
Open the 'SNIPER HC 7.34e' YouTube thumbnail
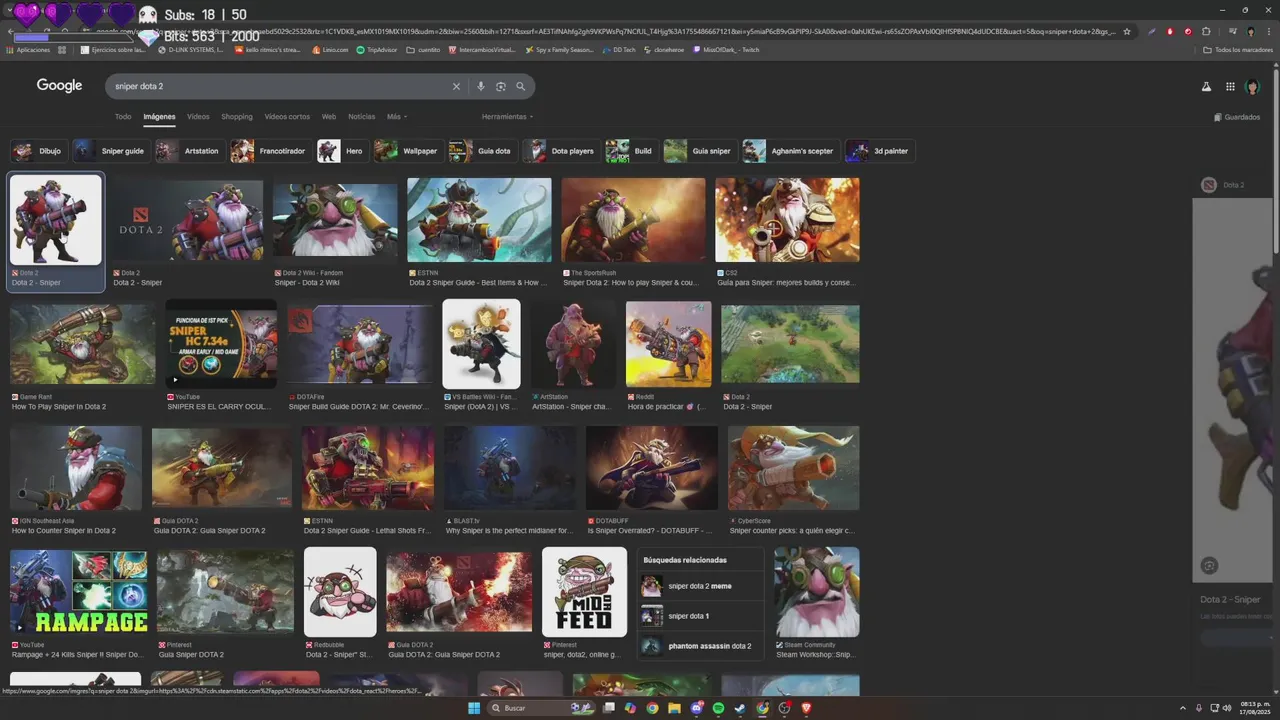click(x=221, y=343)
